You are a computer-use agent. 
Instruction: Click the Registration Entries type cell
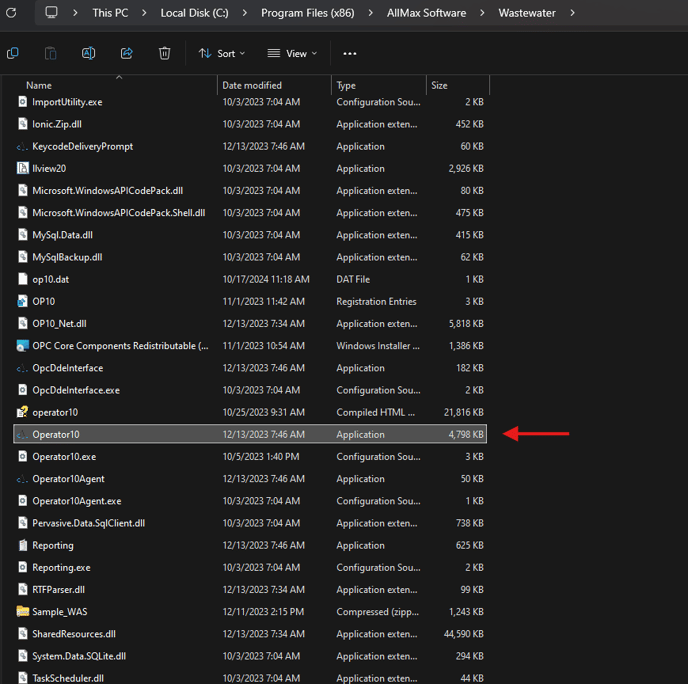click(x=376, y=301)
